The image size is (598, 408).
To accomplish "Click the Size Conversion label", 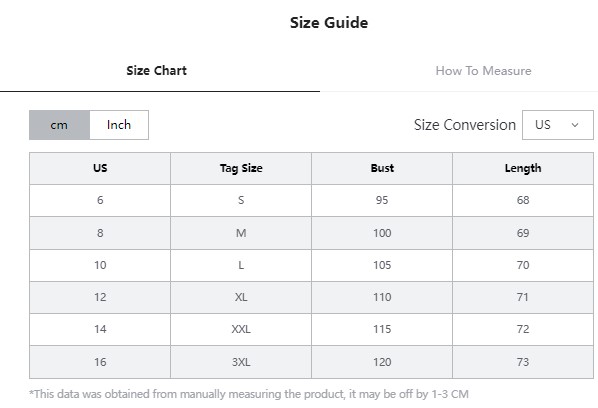I will click(465, 125).
